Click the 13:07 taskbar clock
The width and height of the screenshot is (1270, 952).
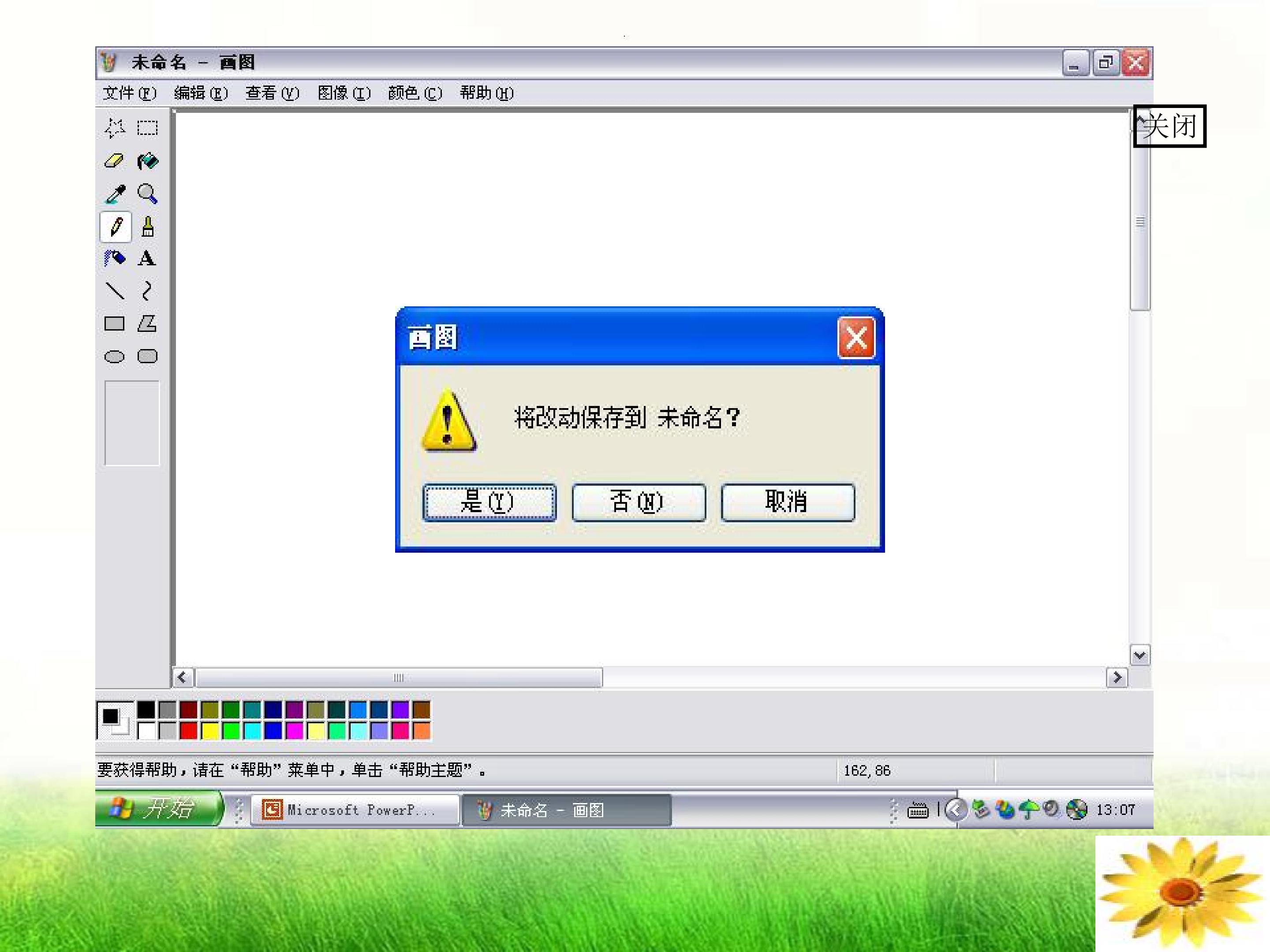coord(1116,810)
